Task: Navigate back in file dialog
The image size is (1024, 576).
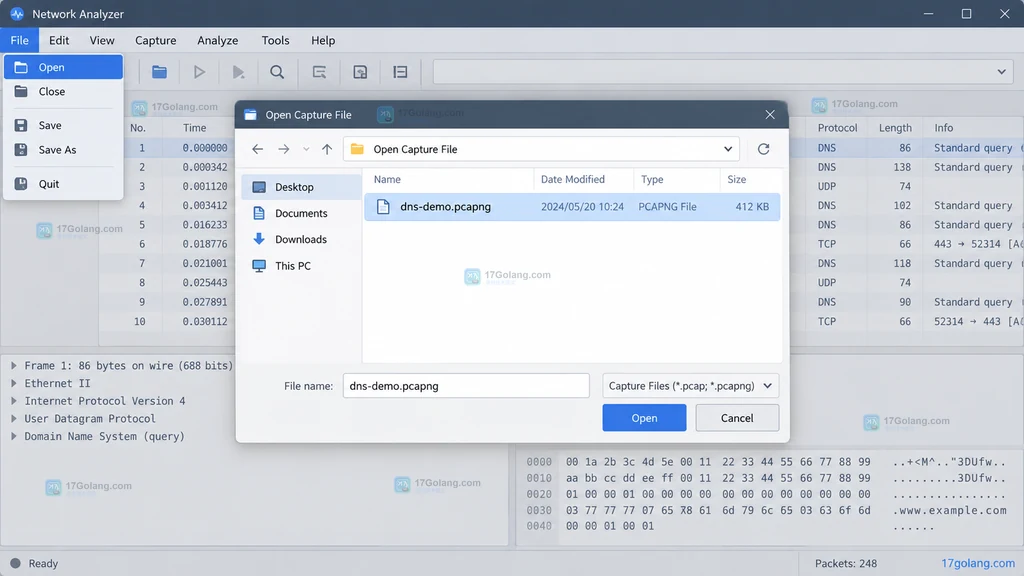Action: click(258, 149)
